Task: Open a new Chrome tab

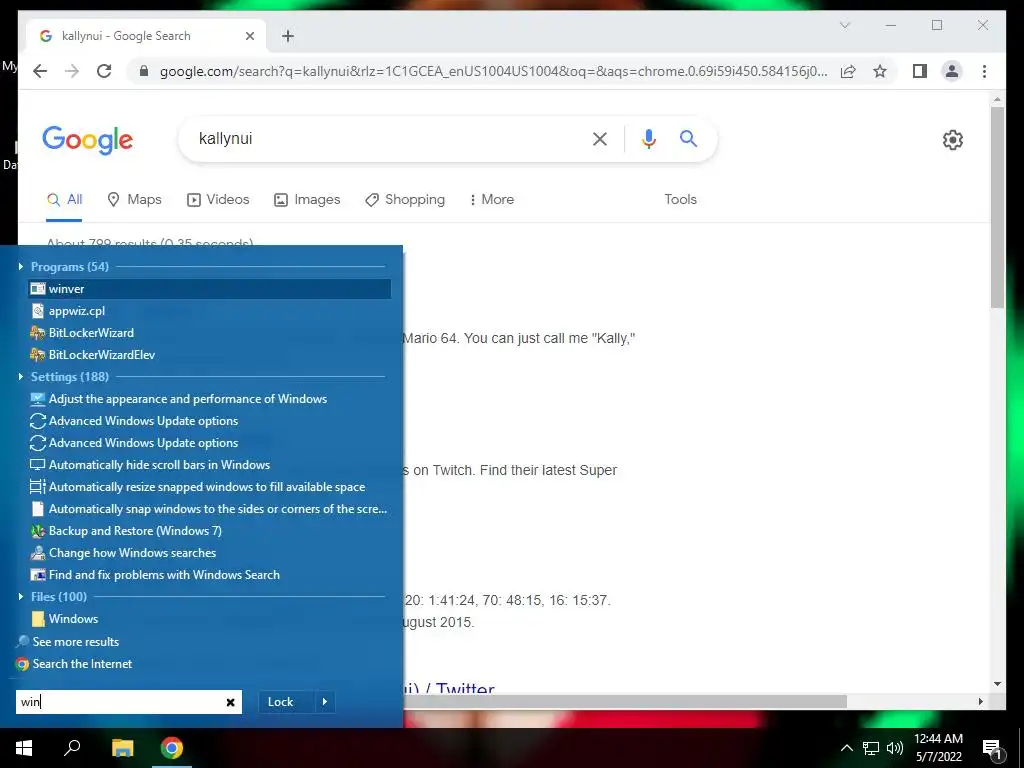Action: 288,36
